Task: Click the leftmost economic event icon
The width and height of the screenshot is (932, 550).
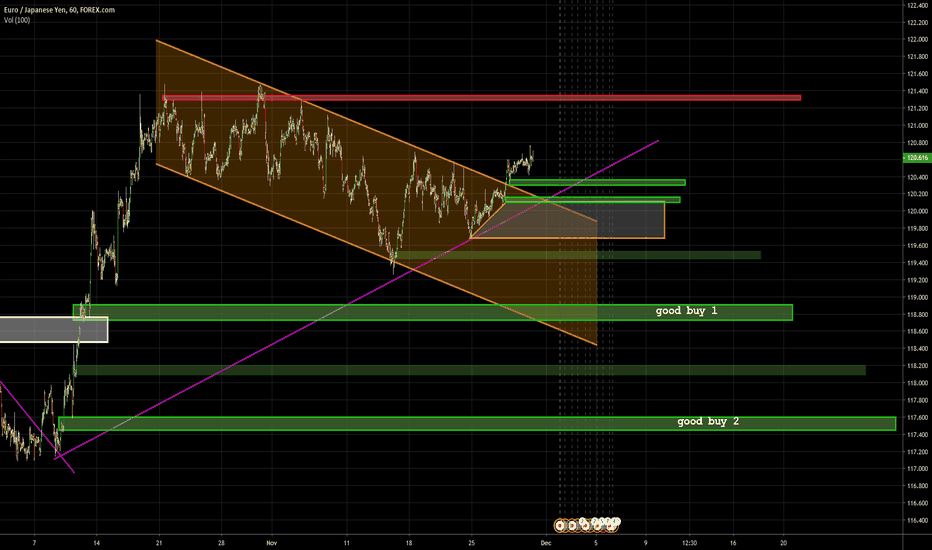Action: (x=561, y=523)
